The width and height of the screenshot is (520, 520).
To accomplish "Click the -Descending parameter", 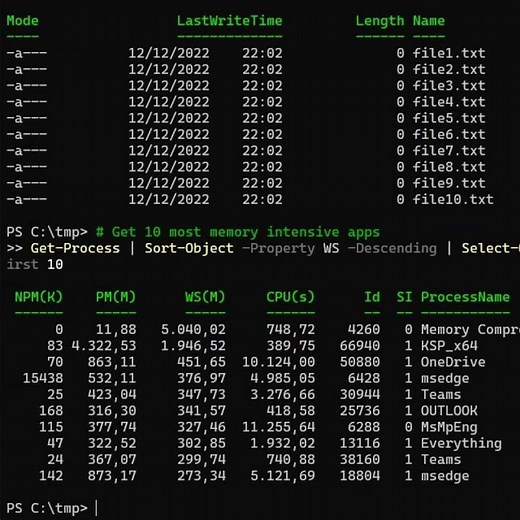I will [x=392, y=248].
